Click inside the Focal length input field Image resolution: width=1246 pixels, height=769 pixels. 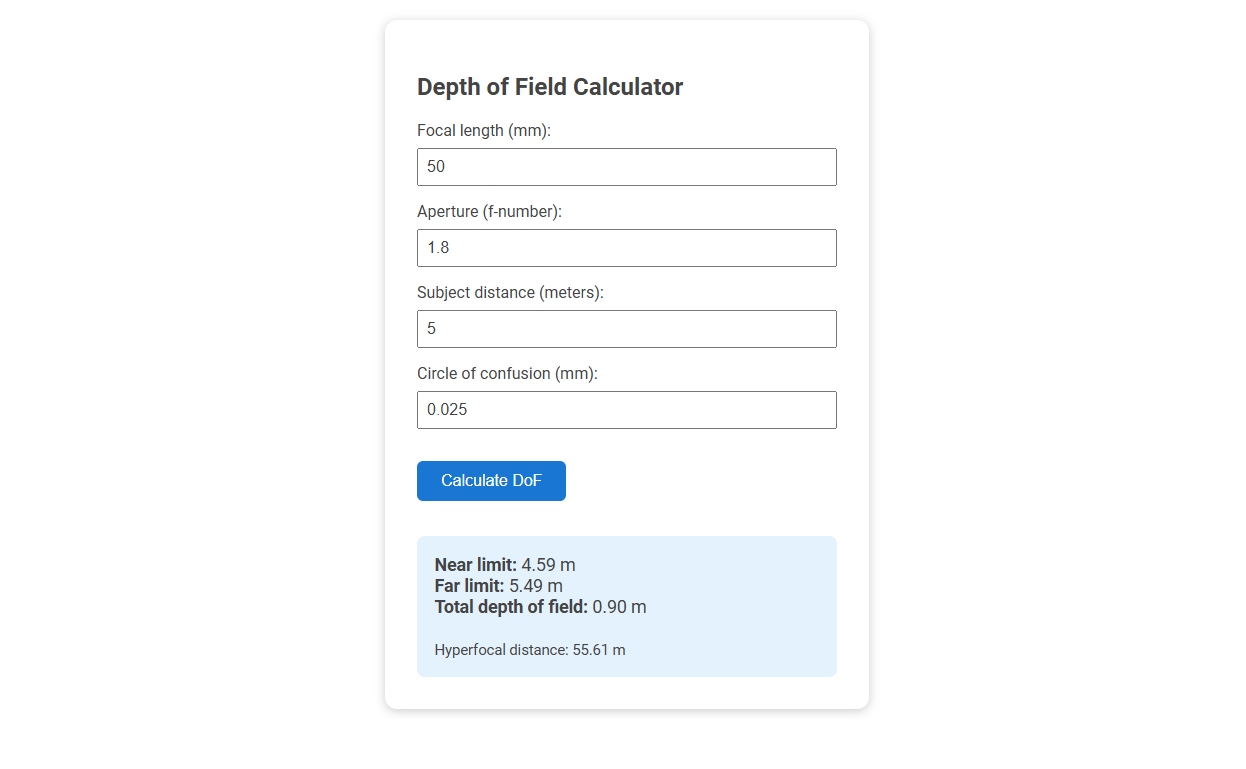[626, 166]
